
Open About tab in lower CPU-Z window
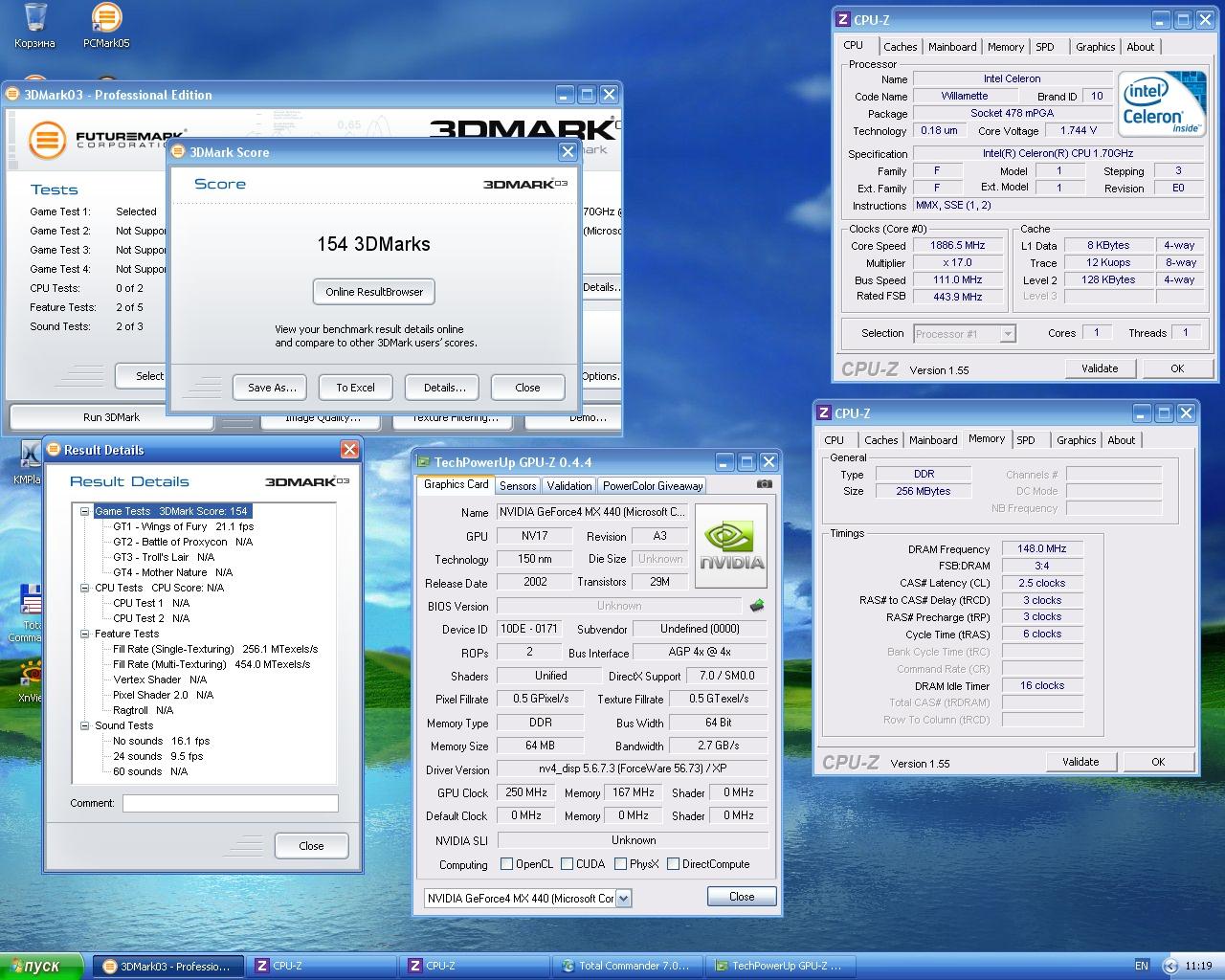tap(1121, 440)
